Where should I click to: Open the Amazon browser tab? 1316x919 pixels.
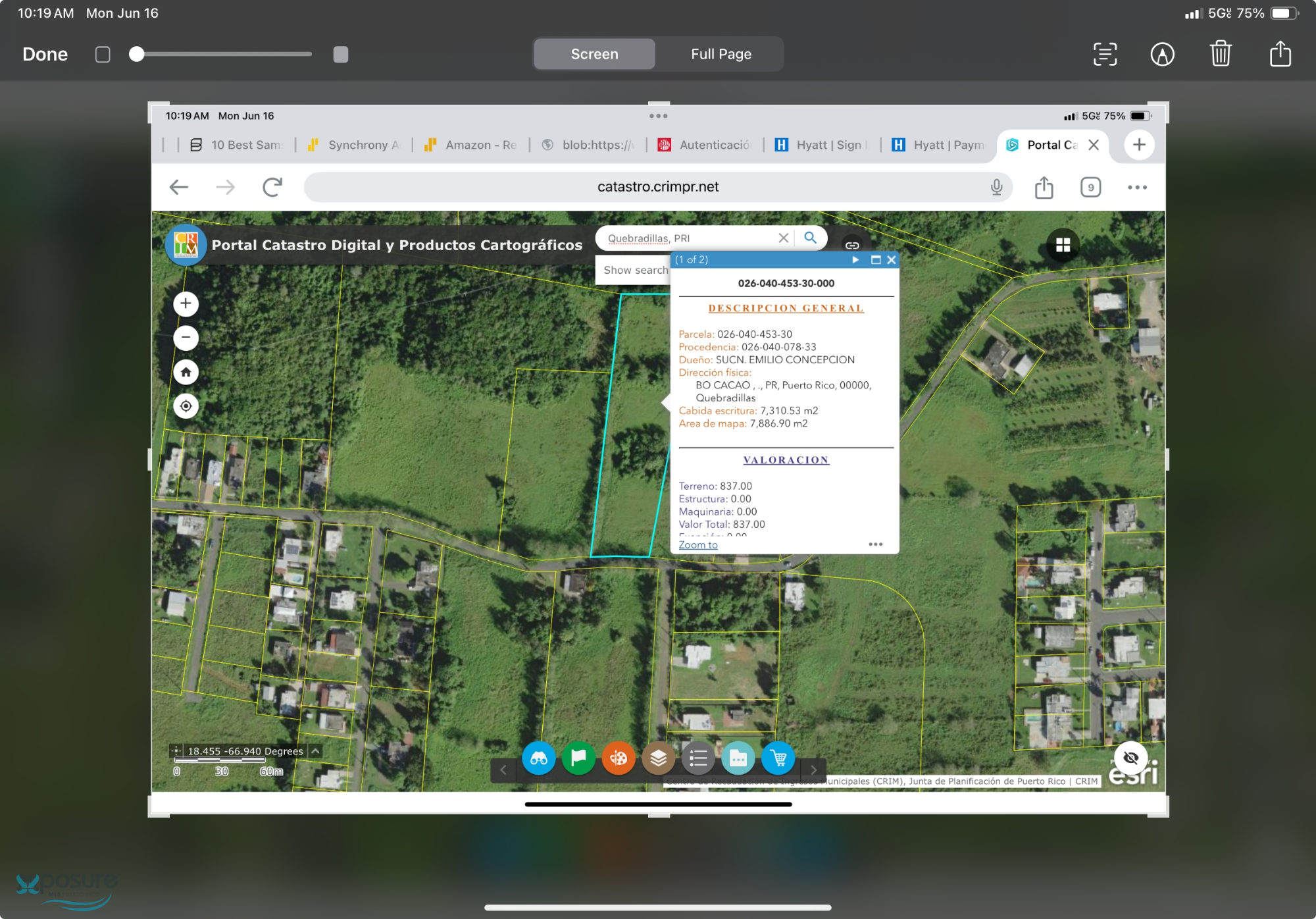click(471, 145)
